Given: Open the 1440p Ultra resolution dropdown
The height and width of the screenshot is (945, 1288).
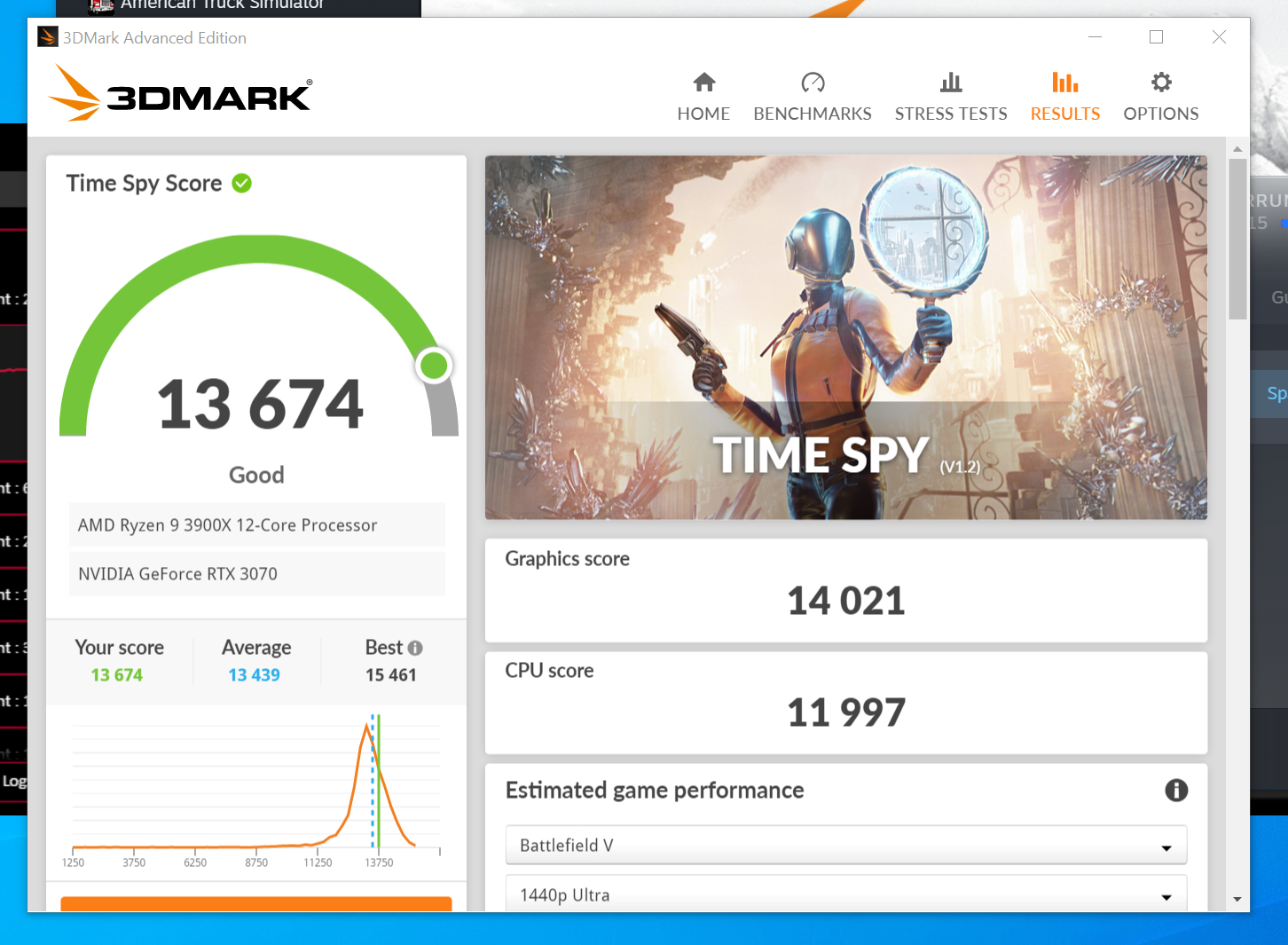Looking at the screenshot, I should coord(846,894).
